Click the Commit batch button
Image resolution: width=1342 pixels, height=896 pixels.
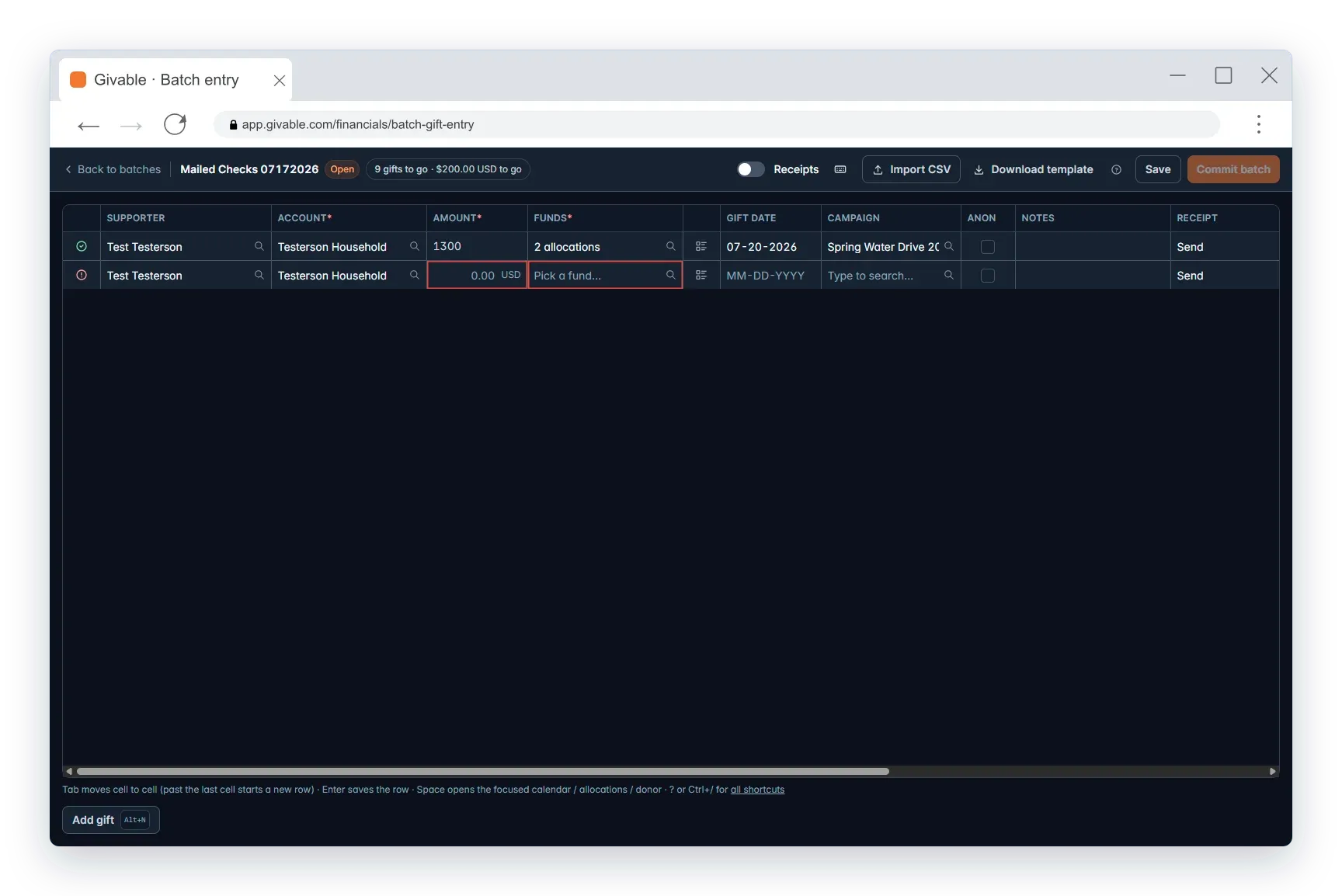click(1232, 169)
